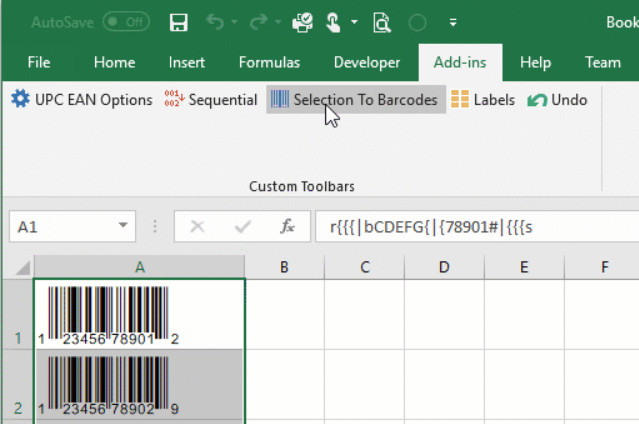The image size is (639, 424).
Task: Select the Add-ins tab
Action: tap(460, 62)
